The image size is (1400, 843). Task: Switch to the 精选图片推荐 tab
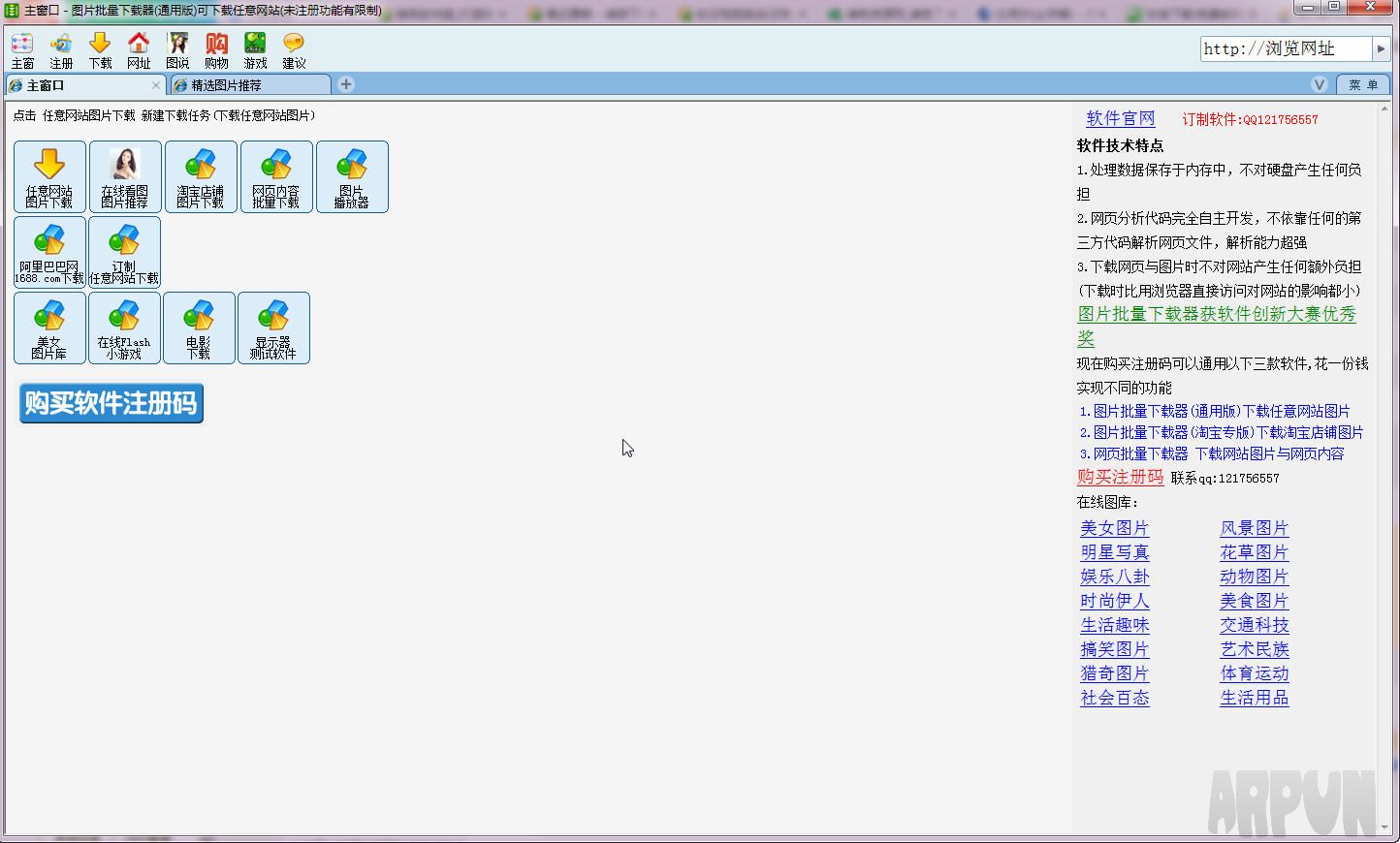249,85
